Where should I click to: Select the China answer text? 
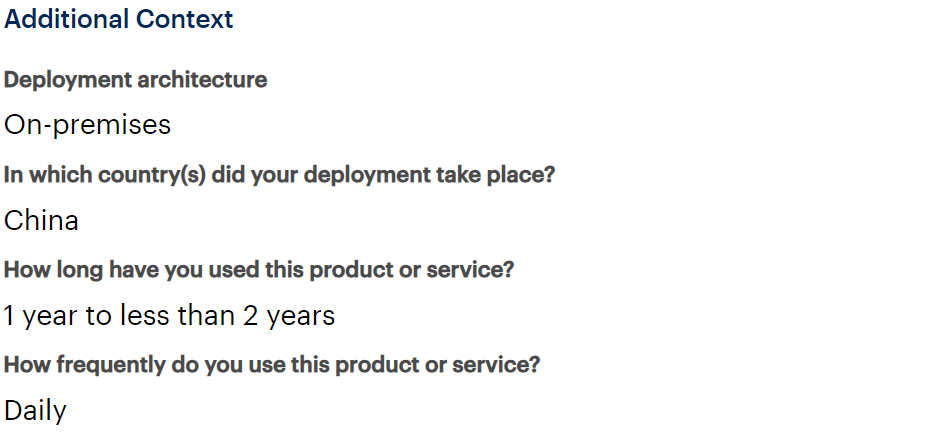click(41, 220)
